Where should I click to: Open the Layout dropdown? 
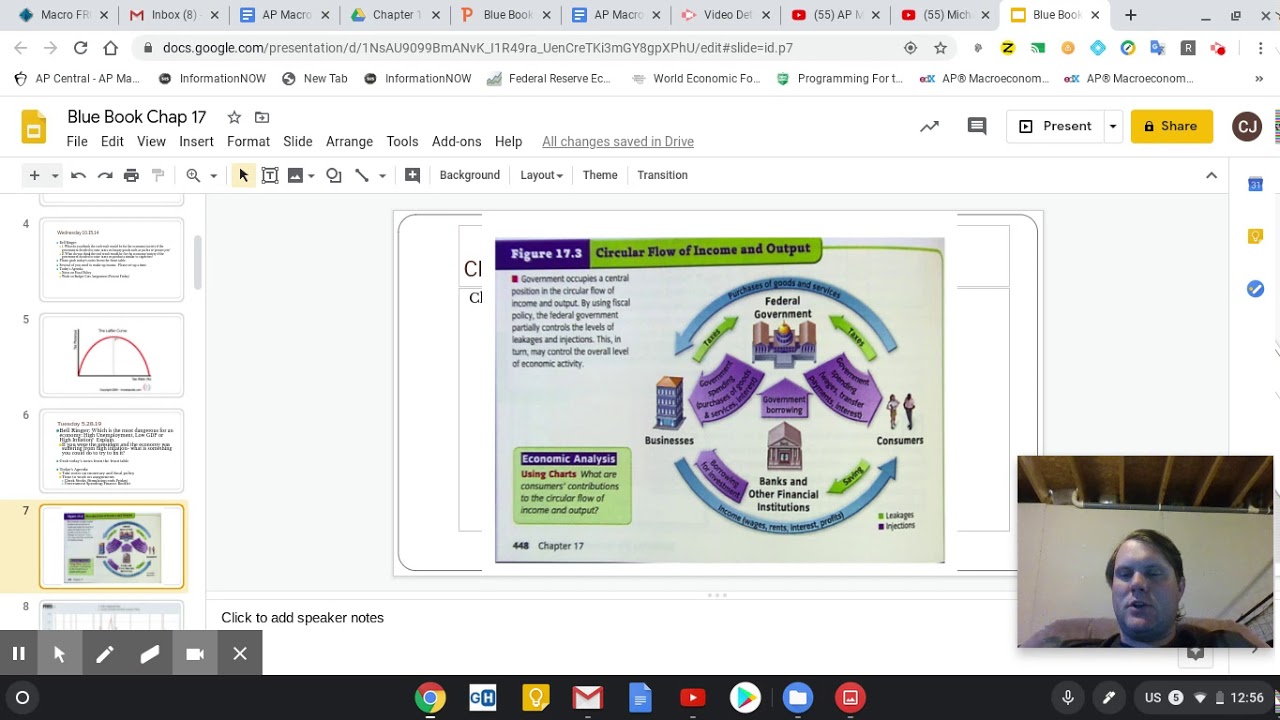541,175
